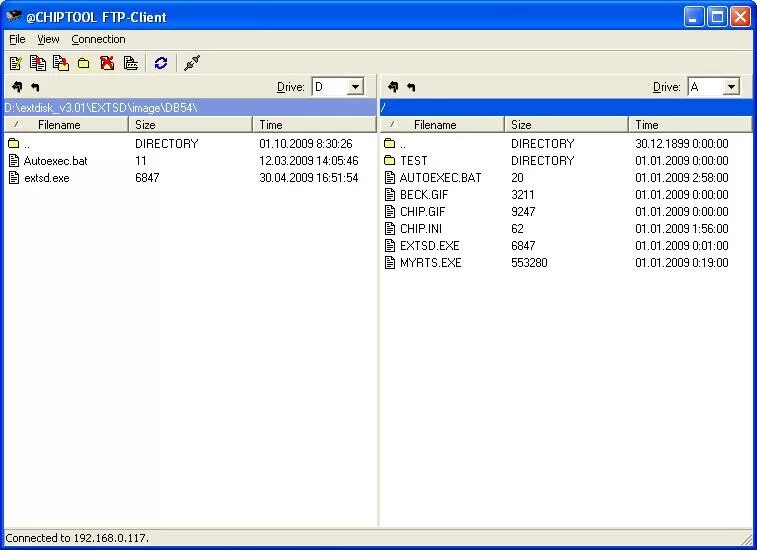Click the up-one-level arrow in left pane
Screen dimensions: 757x550
click(x=35, y=87)
